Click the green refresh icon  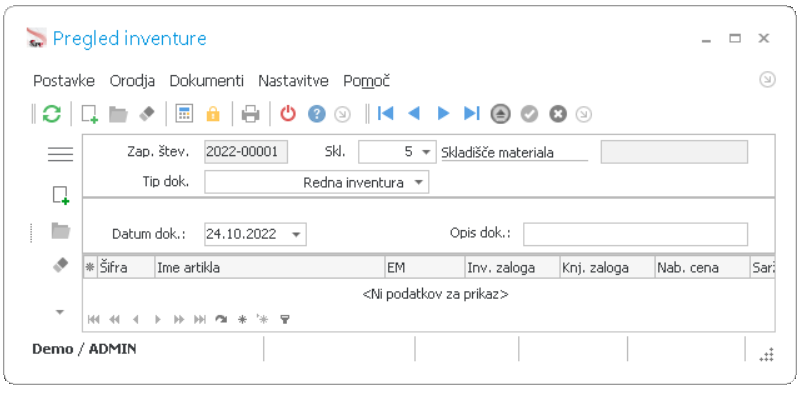click(51, 114)
